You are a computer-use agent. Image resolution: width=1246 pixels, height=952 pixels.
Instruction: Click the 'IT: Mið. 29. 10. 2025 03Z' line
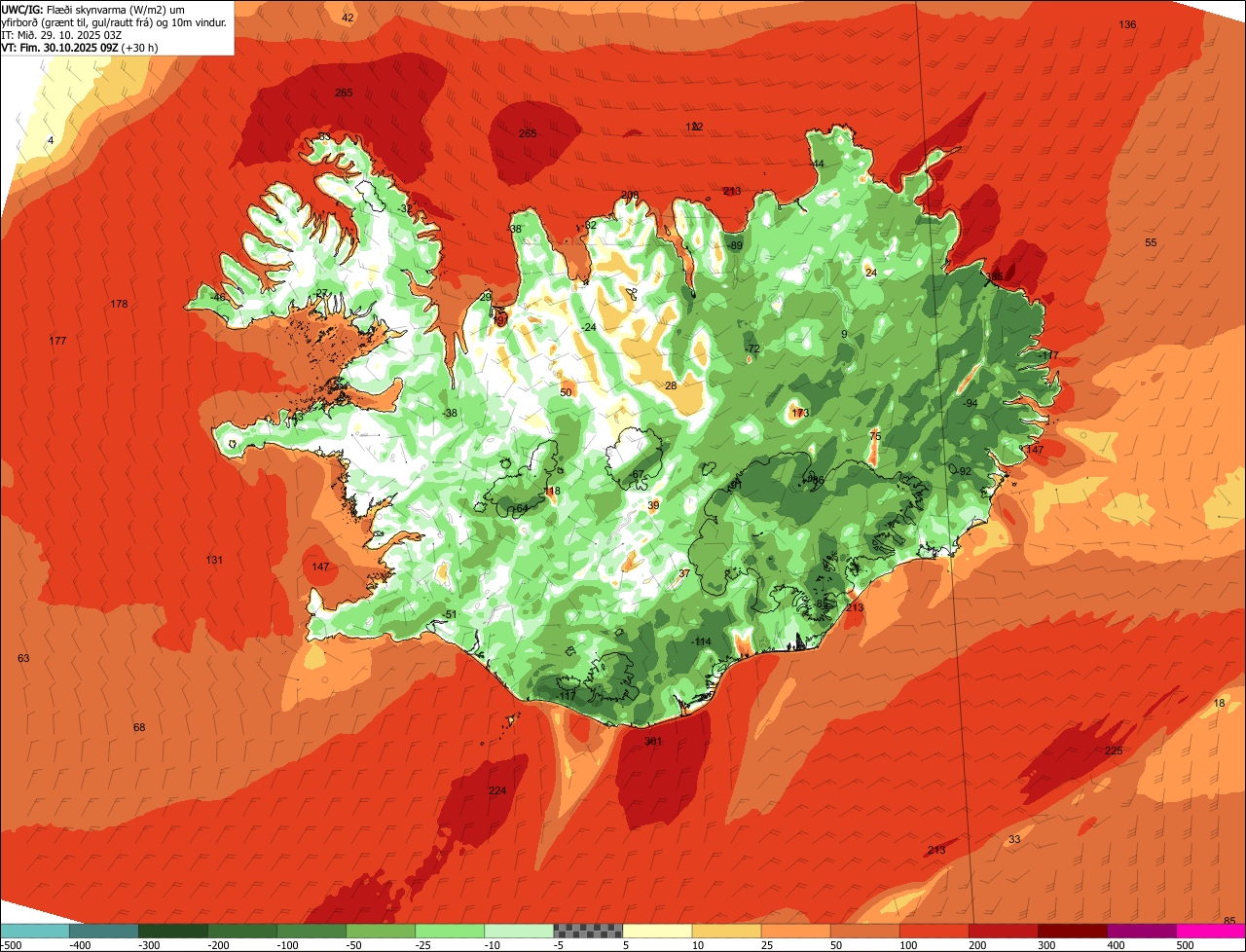61,35
